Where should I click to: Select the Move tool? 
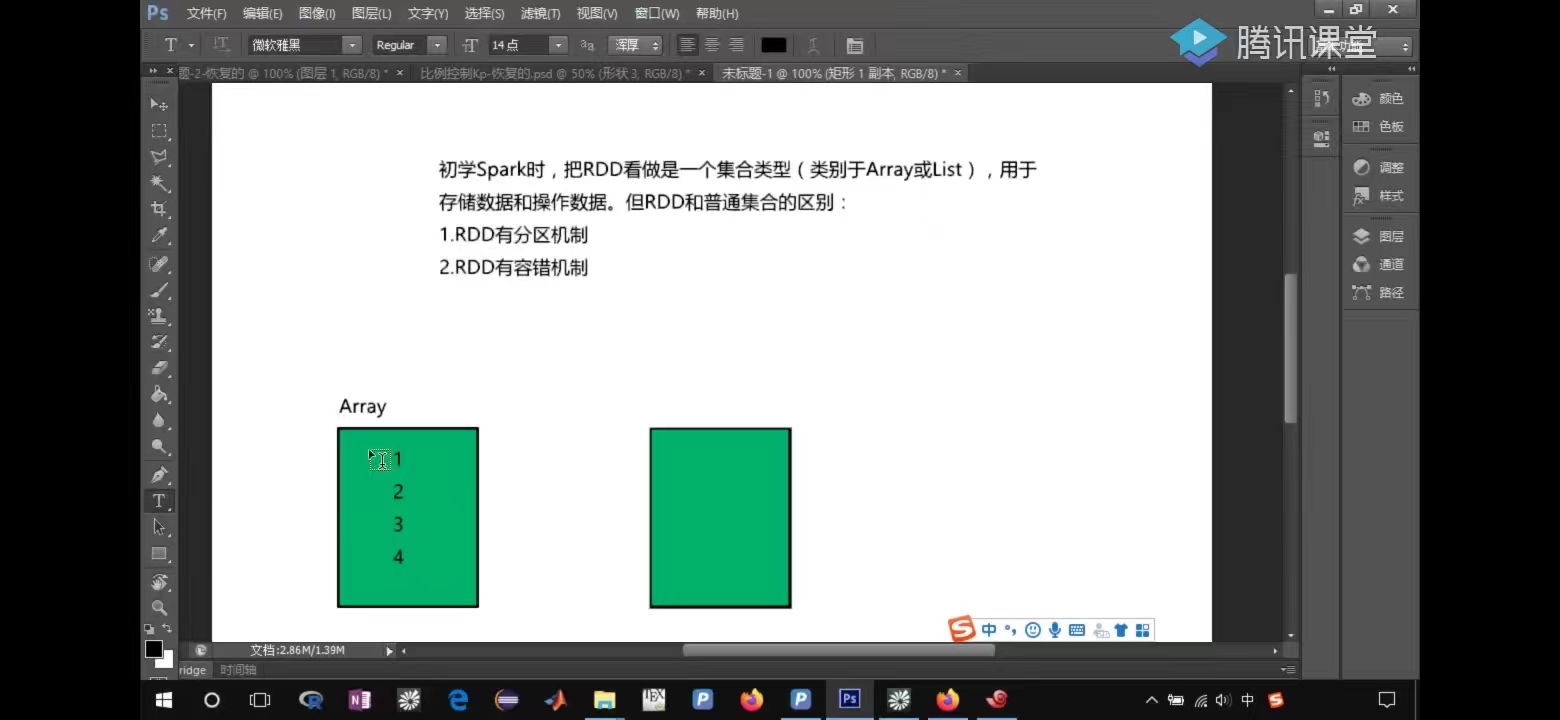click(x=159, y=104)
